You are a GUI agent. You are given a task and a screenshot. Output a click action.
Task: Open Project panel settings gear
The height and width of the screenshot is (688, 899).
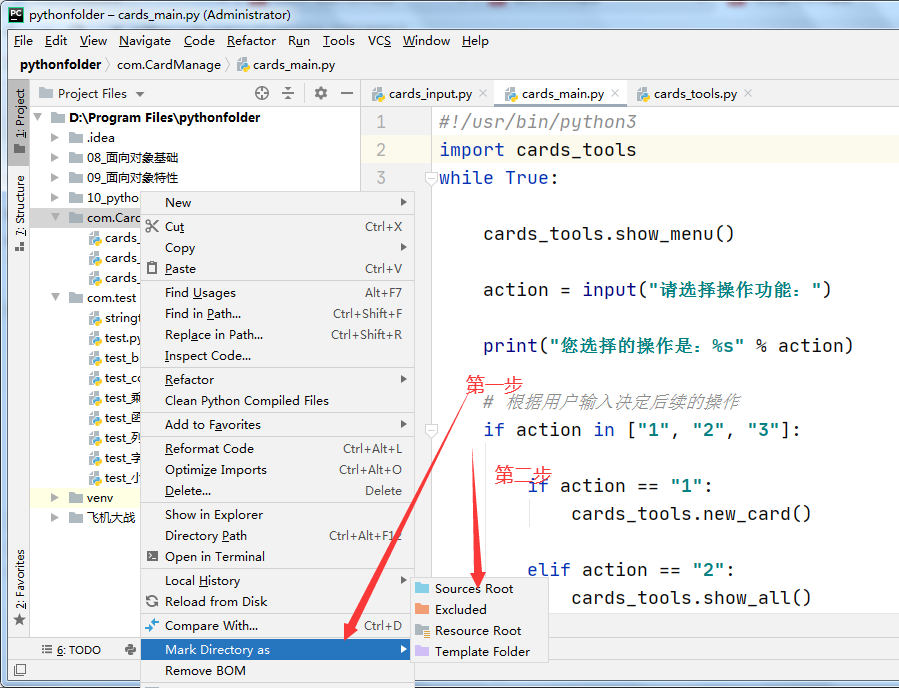(x=320, y=93)
